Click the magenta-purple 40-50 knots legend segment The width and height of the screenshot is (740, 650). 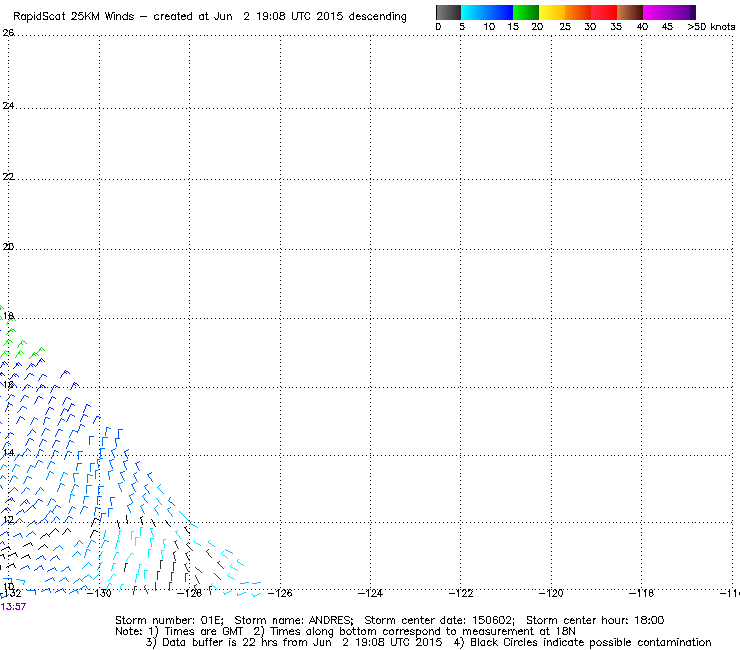click(669, 12)
